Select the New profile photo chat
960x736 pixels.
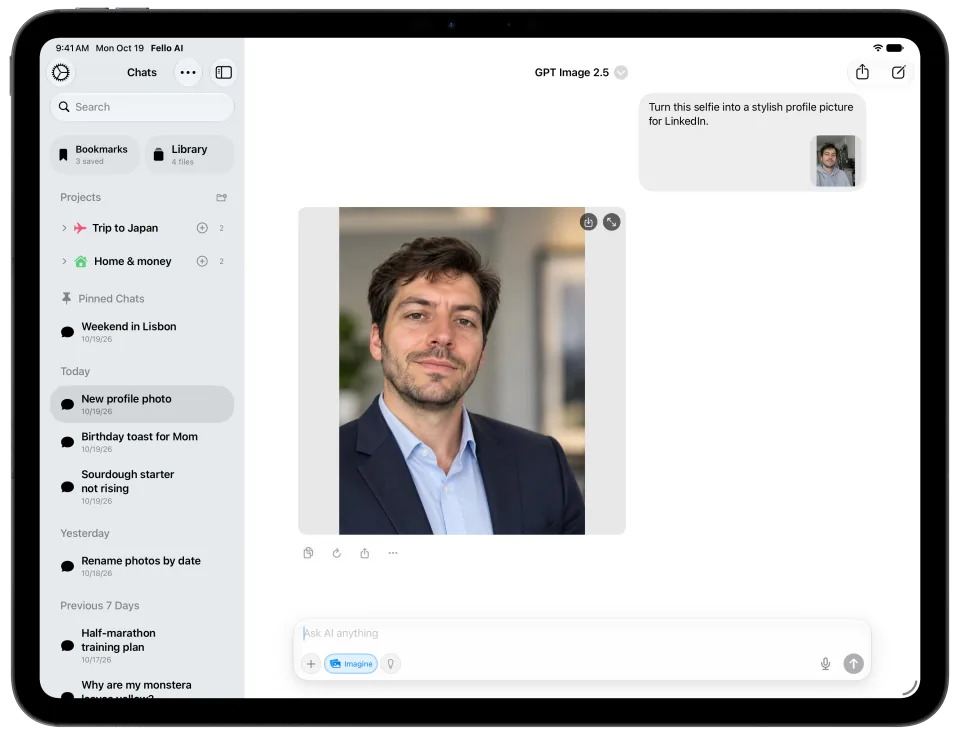(142, 404)
